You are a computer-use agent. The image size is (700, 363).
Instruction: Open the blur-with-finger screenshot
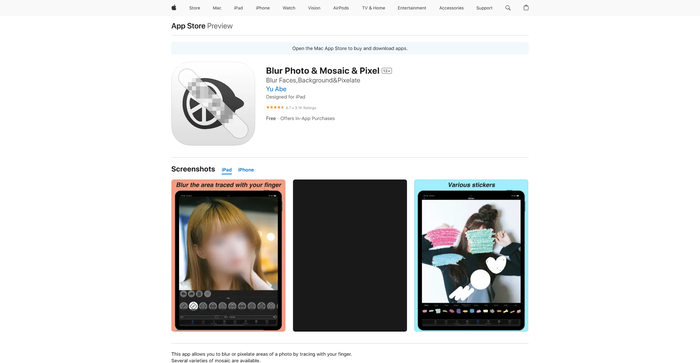[x=229, y=255]
